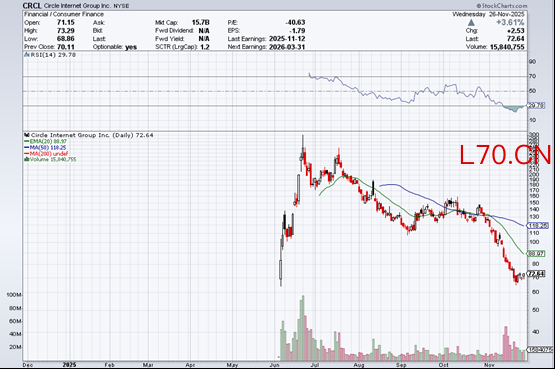Click the 90 label on the RSI axis
The height and width of the screenshot is (369, 555).
(532, 62)
